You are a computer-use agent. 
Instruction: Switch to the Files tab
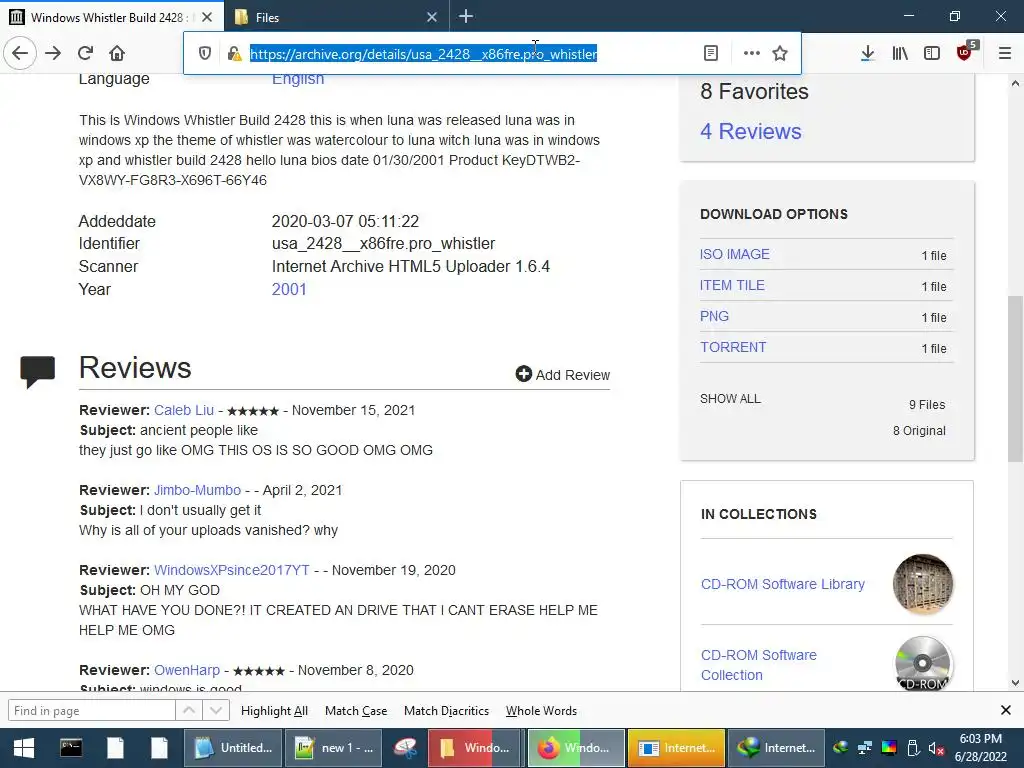pyautogui.click(x=336, y=17)
